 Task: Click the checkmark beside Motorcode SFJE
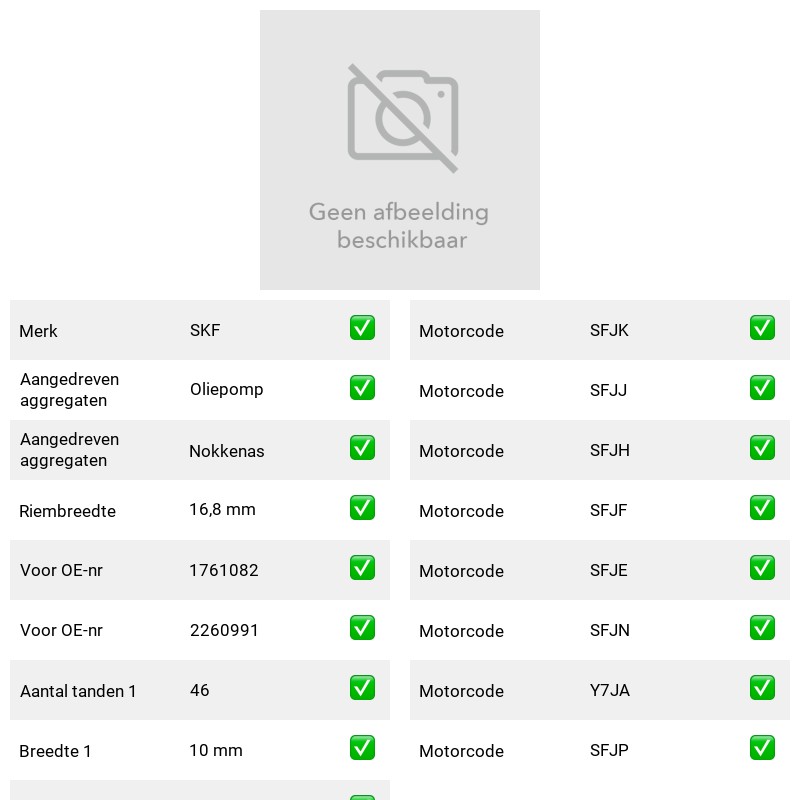tap(762, 568)
